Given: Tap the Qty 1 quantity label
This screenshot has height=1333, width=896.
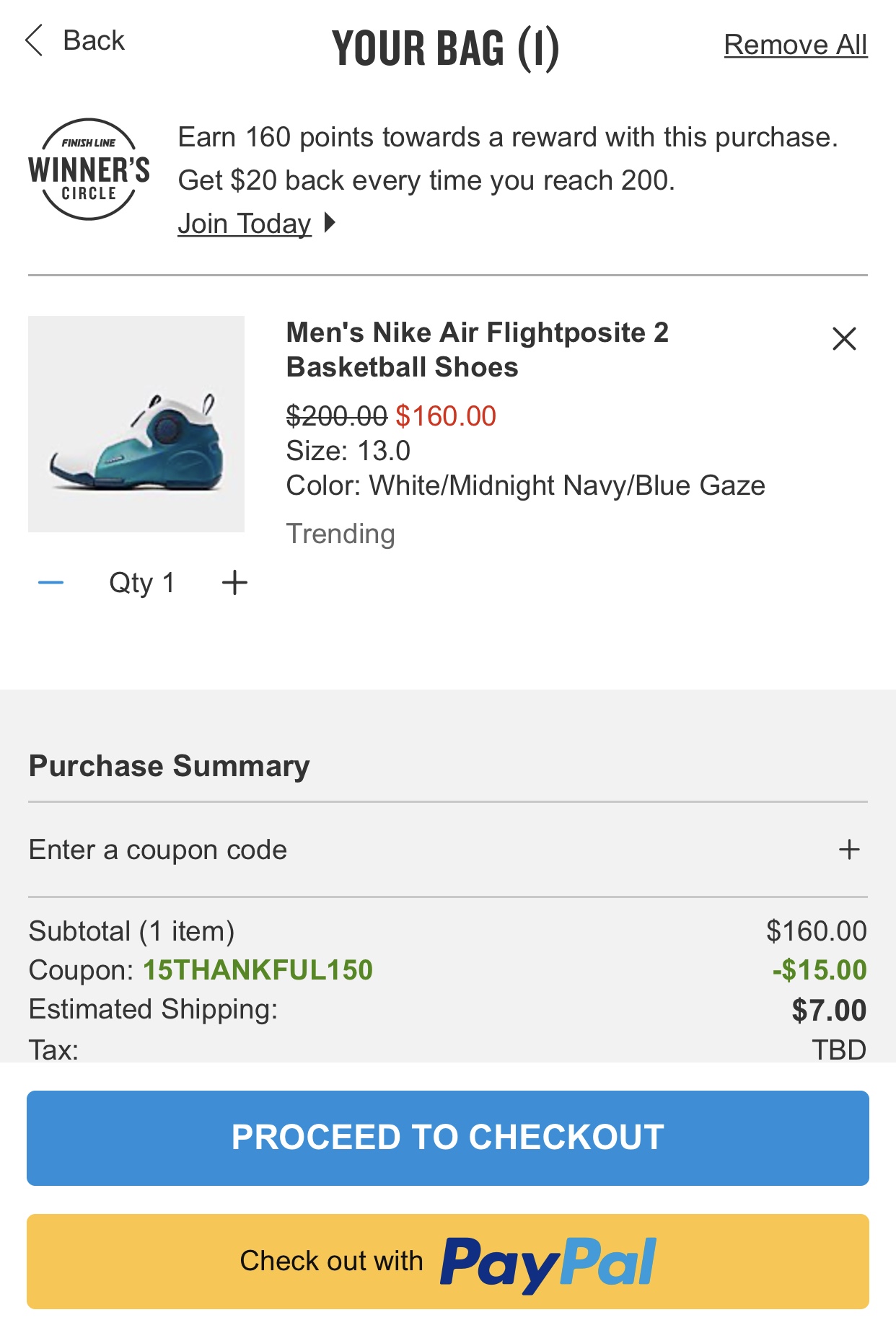Looking at the screenshot, I should (141, 582).
